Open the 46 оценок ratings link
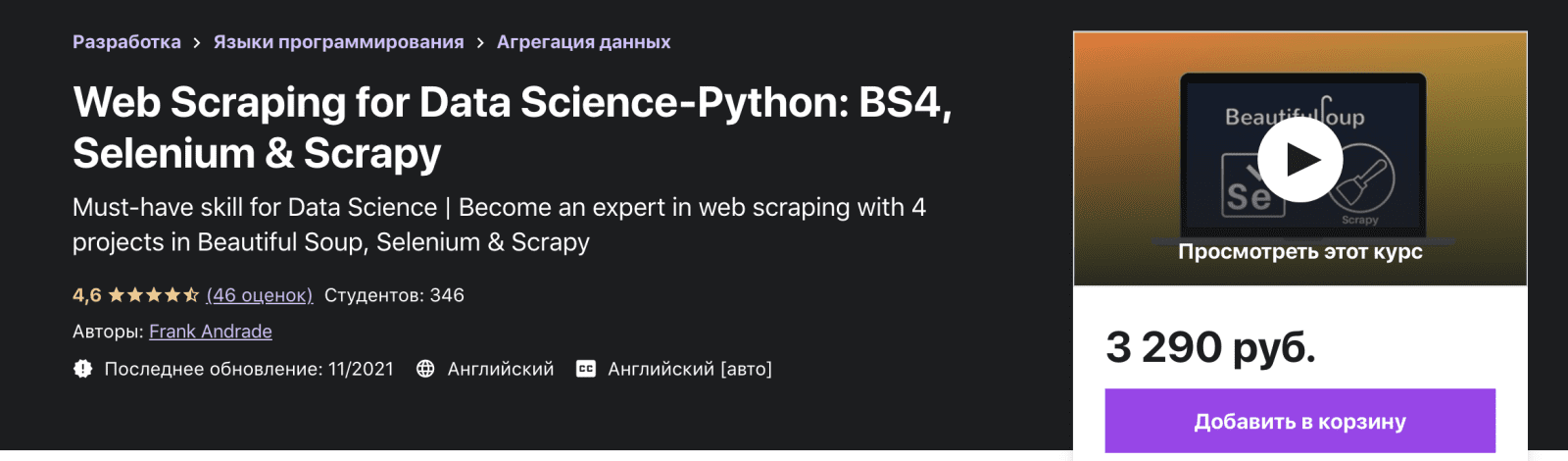The image size is (1568, 461). click(260, 295)
